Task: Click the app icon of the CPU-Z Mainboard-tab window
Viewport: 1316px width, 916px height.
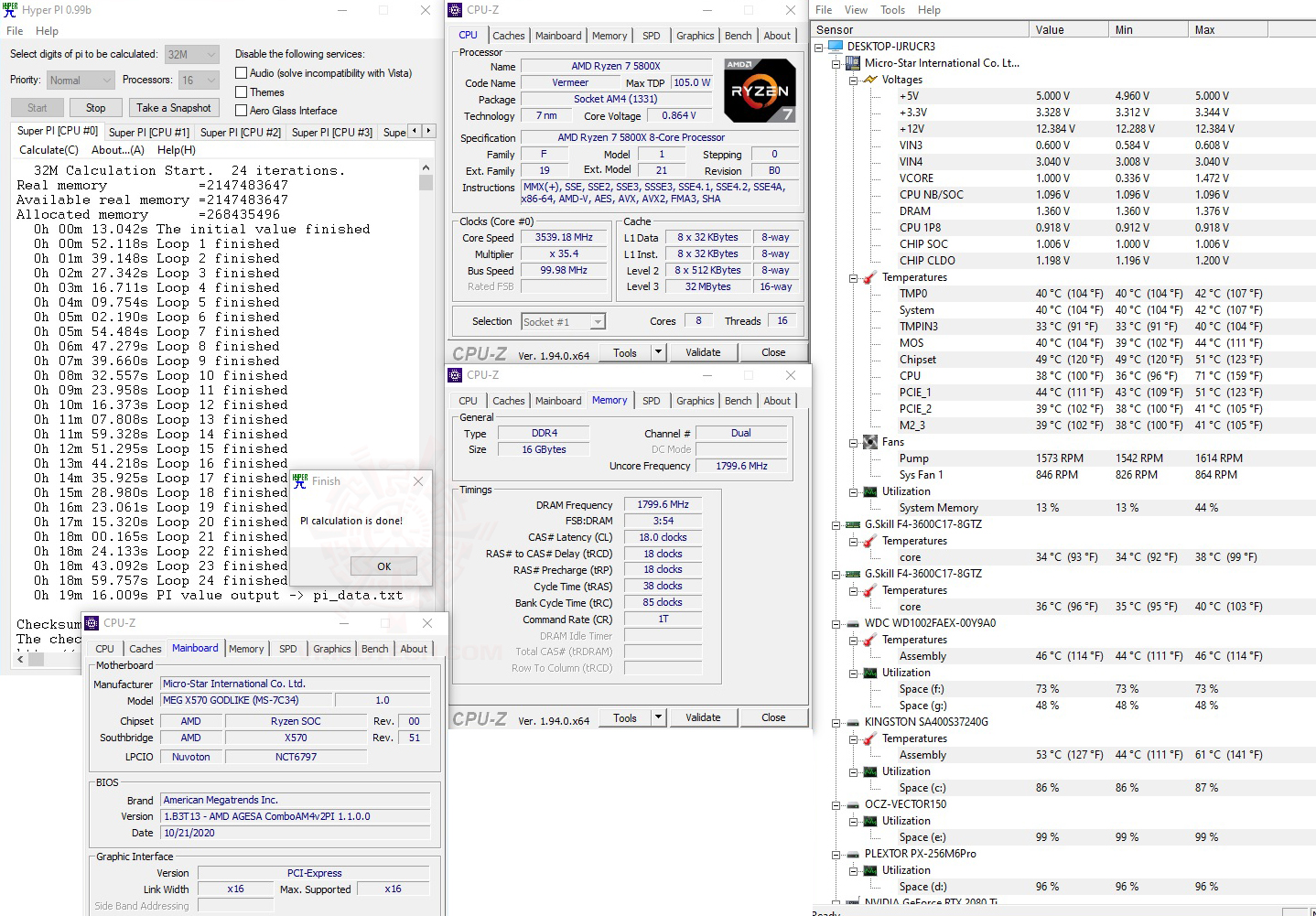Action: 92,623
